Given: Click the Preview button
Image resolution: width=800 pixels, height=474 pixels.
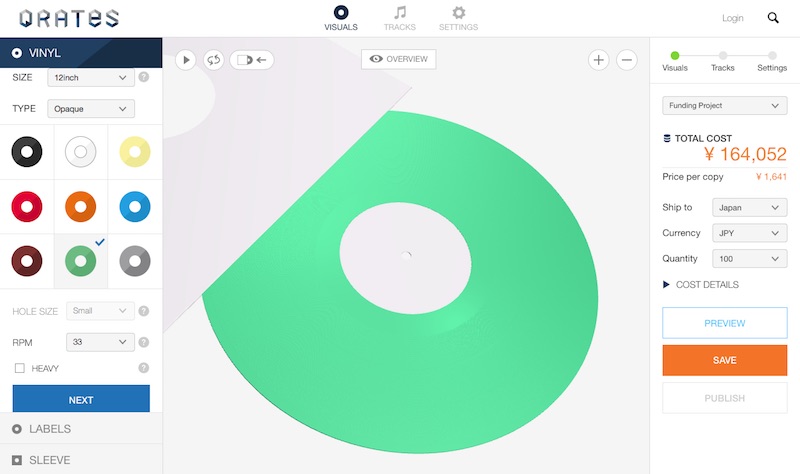Looking at the screenshot, I should (724, 323).
